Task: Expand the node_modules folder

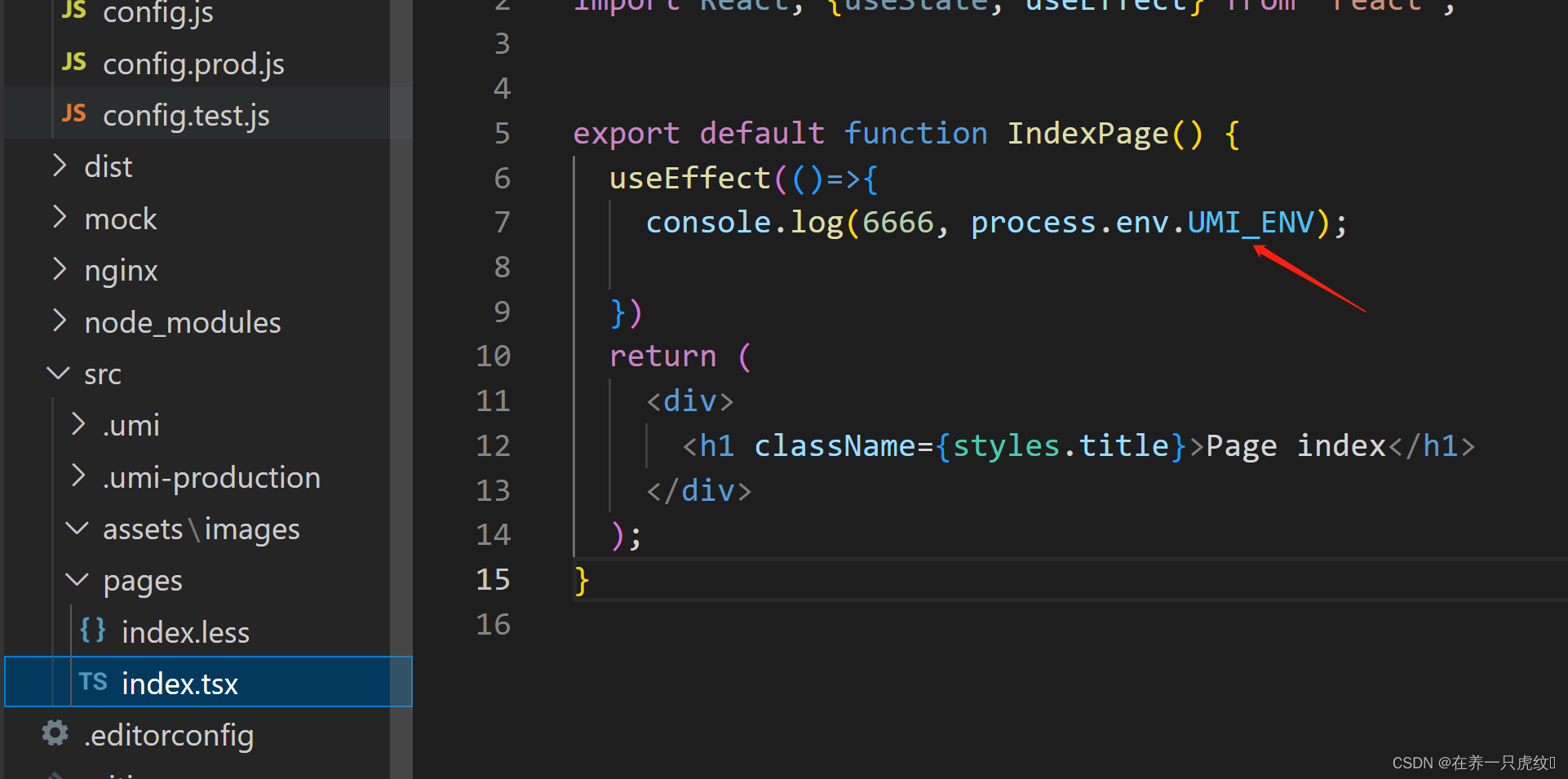Action: tap(58, 321)
